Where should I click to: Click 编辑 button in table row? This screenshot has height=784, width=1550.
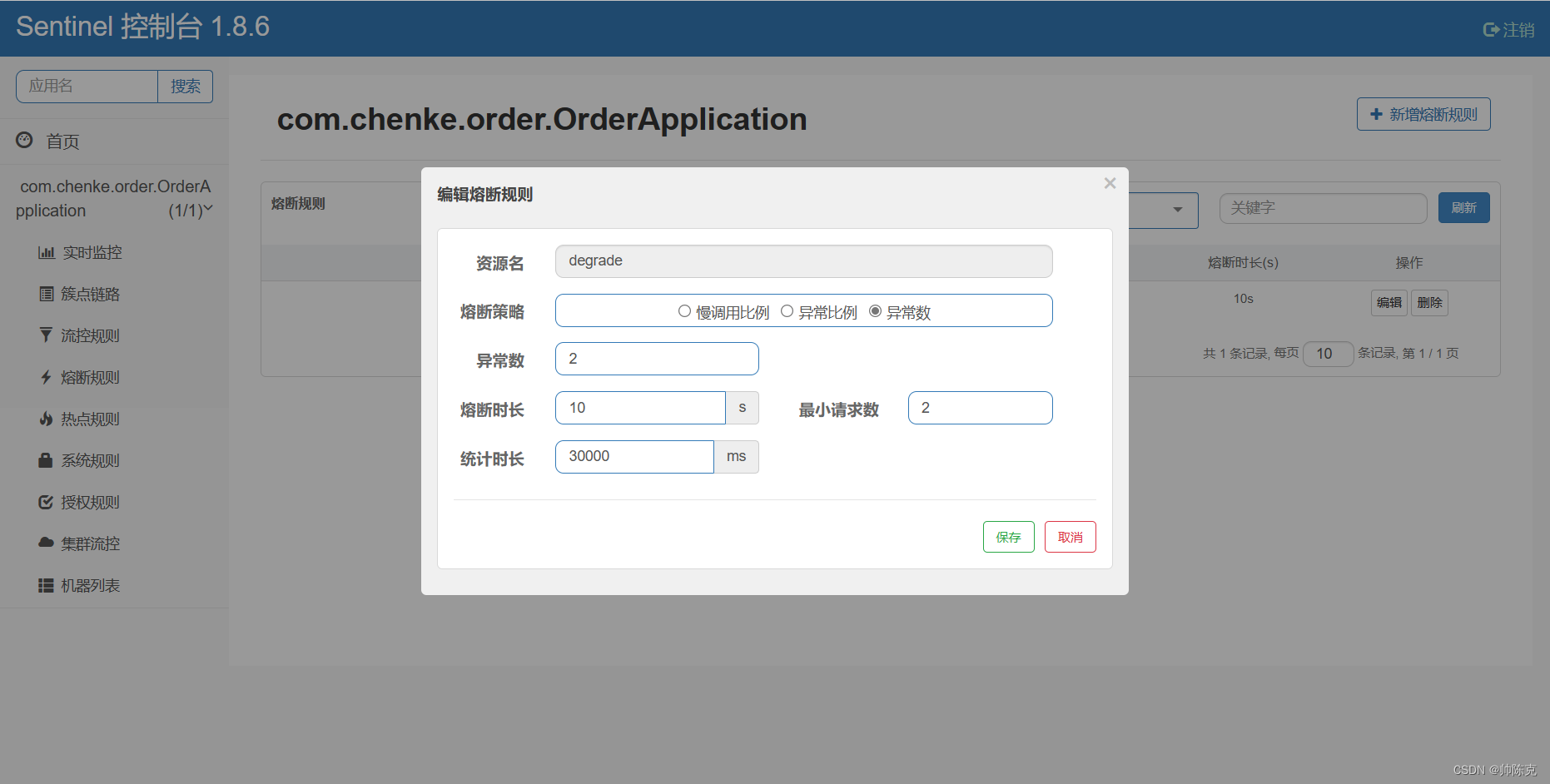(1389, 303)
